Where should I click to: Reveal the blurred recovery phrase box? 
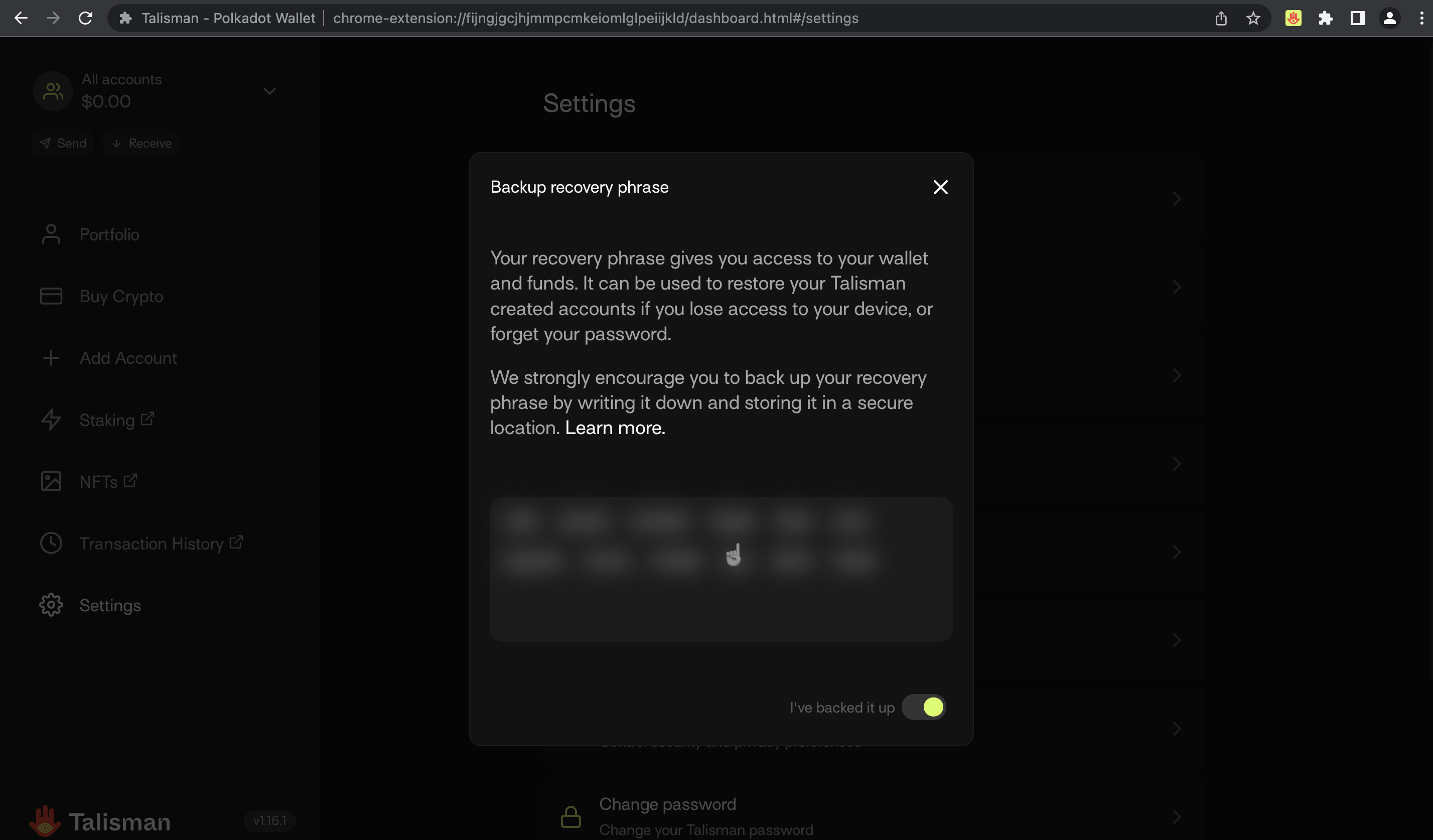pyautogui.click(x=721, y=570)
